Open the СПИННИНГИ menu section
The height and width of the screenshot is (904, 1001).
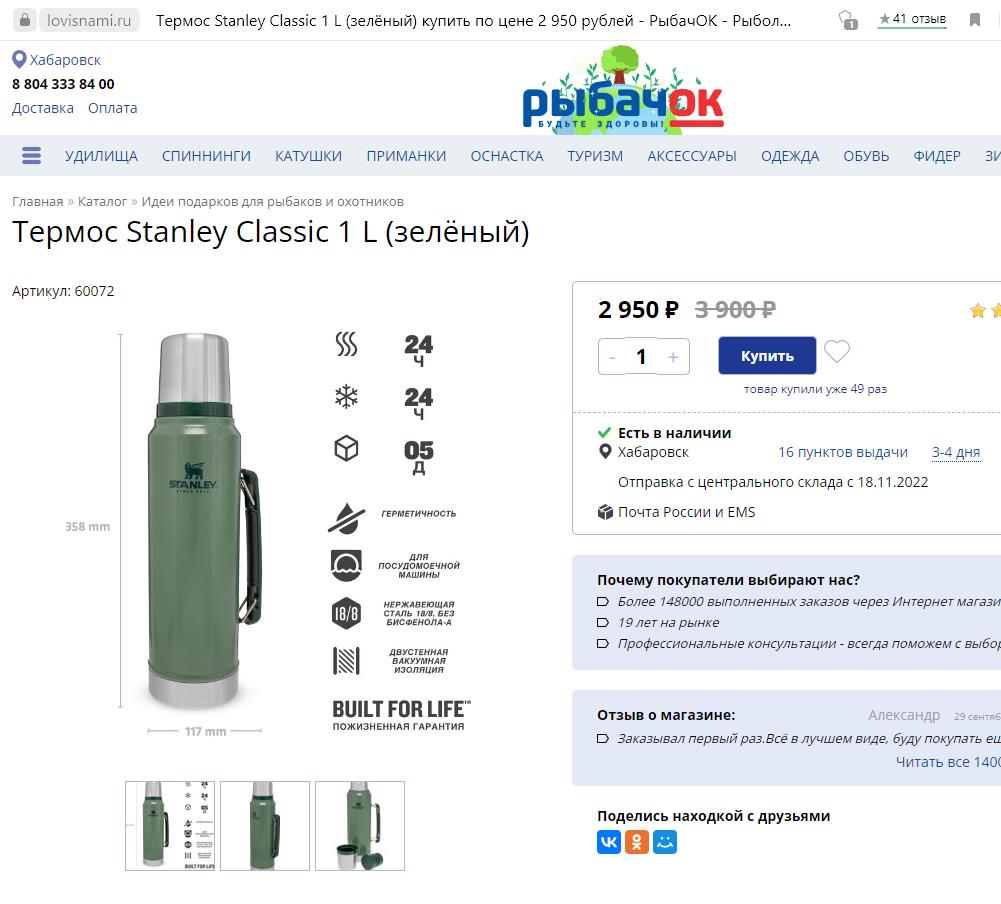pos(206,156)
